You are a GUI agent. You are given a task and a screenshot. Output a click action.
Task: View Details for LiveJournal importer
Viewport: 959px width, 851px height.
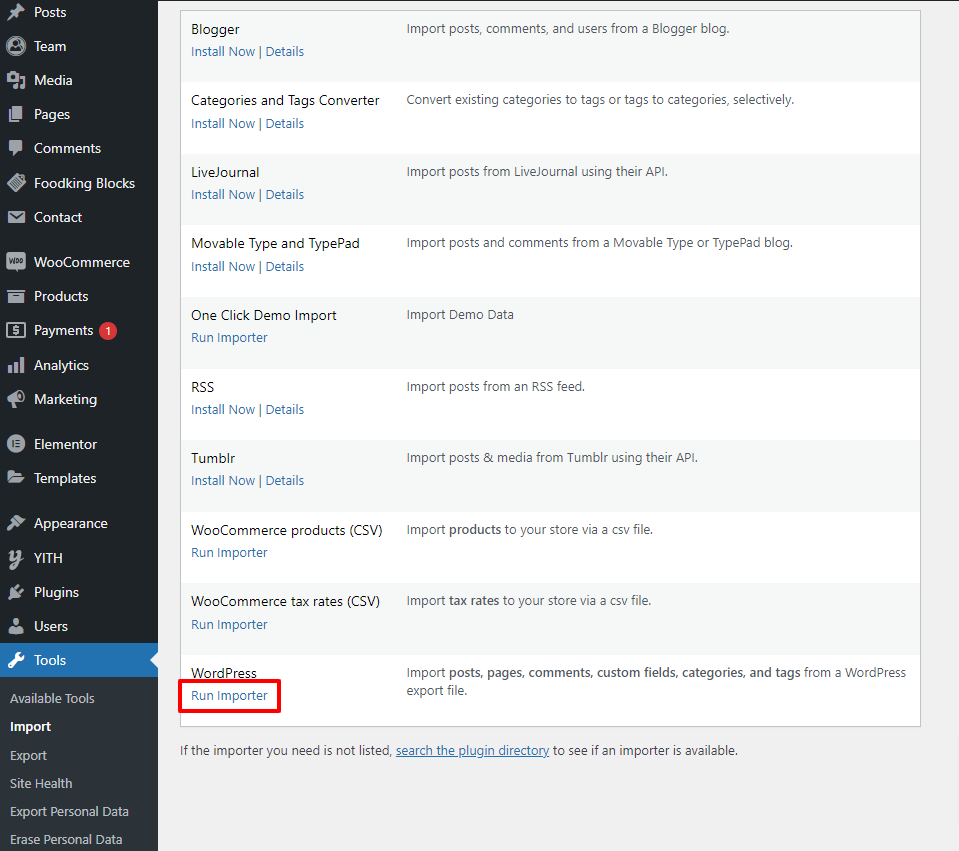[285, 194]
